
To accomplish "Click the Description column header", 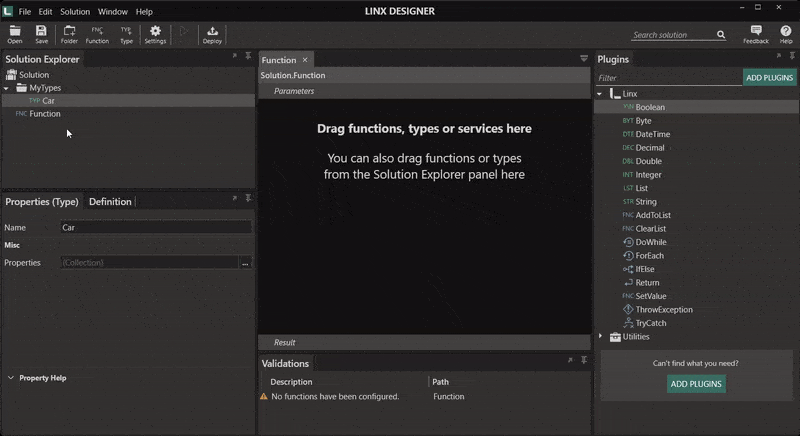I will click(291, 381).
